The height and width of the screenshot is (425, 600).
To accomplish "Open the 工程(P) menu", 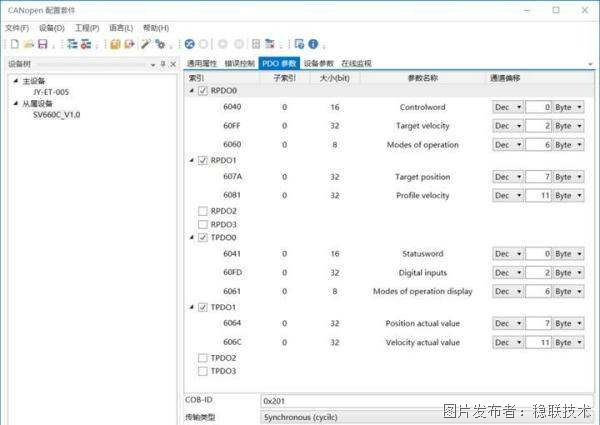I will coord(87,28).
